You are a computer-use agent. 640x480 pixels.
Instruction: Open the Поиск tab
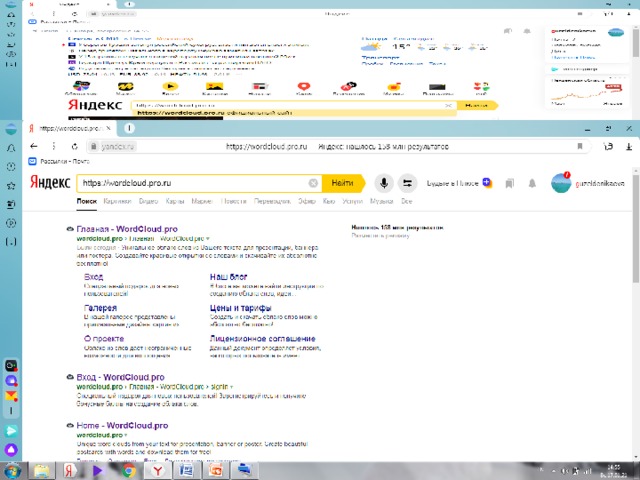click(87, 201)
